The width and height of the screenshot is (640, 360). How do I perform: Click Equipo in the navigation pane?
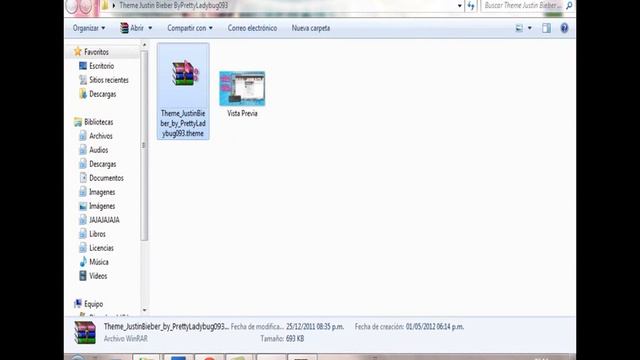click(x=93, y=304)
